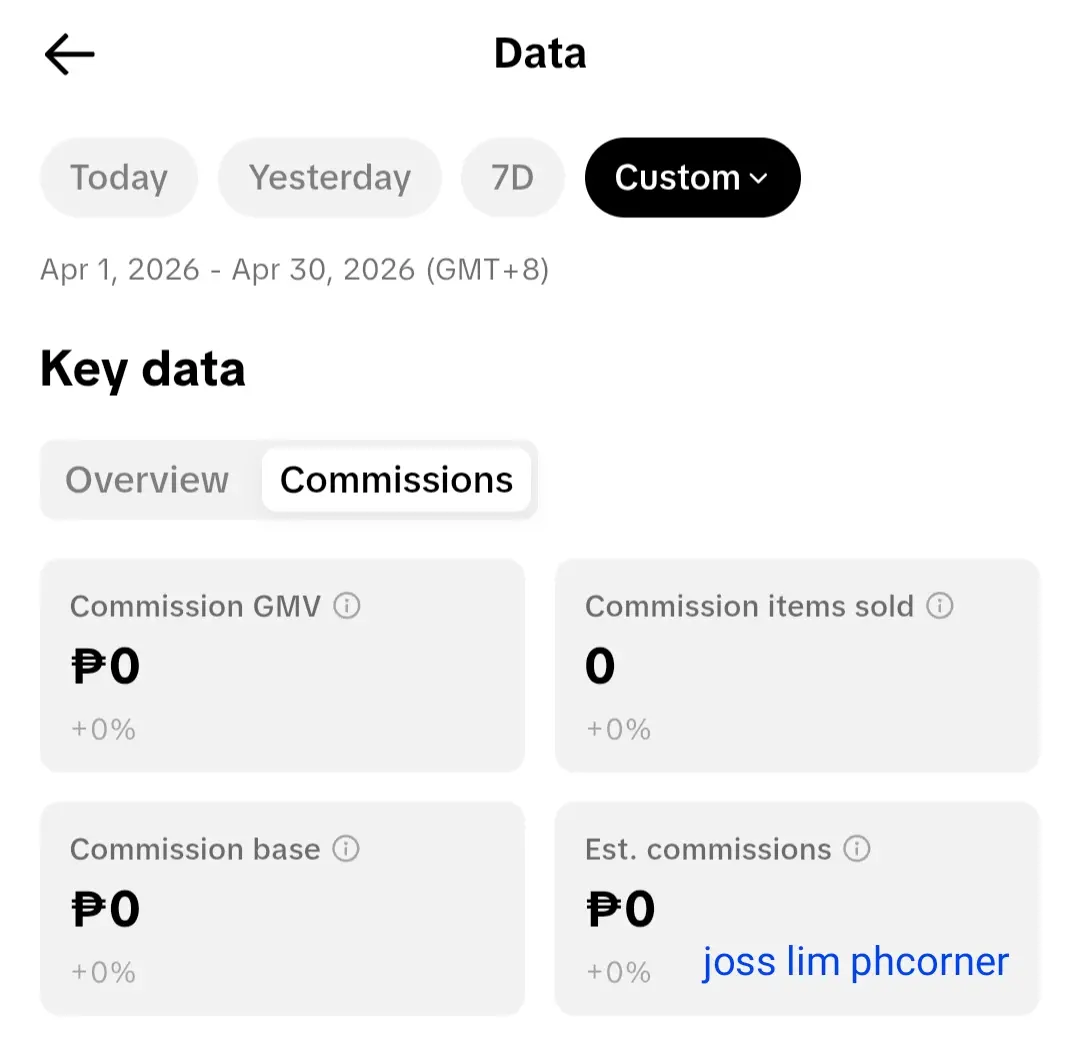The height and width of the screenshot is (1064, 1080).
Task: Click the Data page title
Action: pos(540,54)
